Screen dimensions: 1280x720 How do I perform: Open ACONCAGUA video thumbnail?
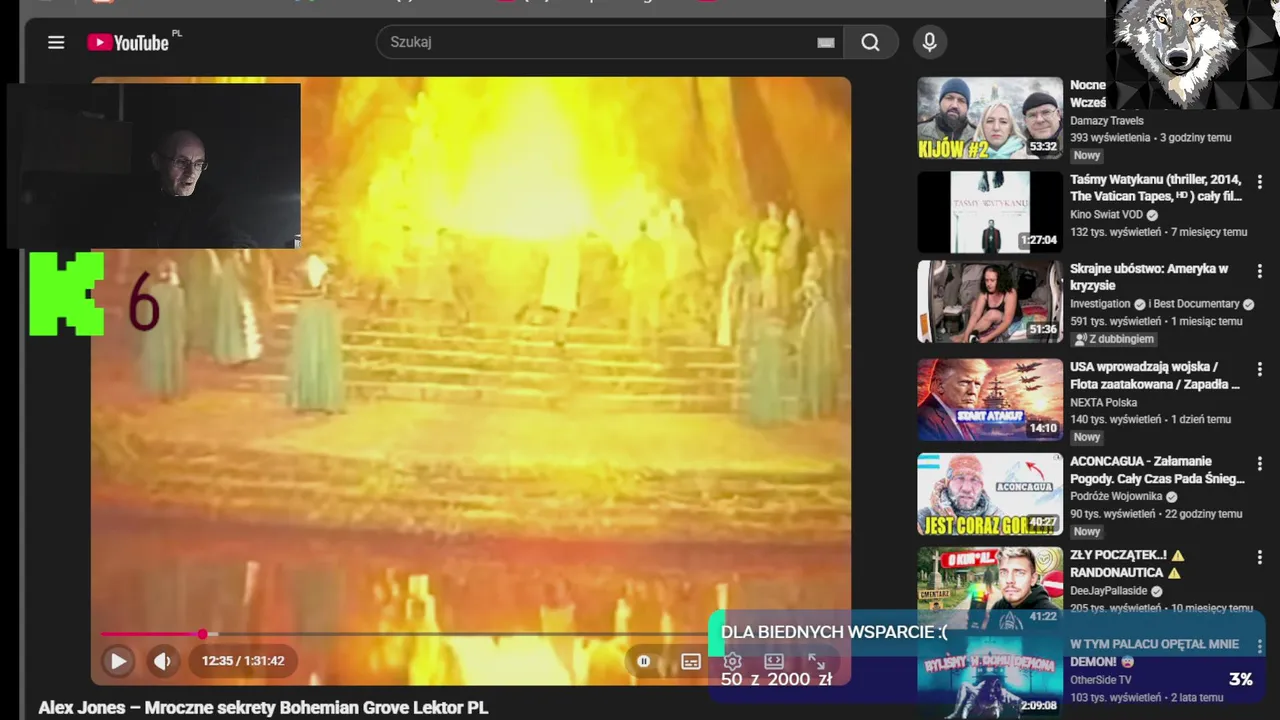pyautogui.click(x=990, y=494)
